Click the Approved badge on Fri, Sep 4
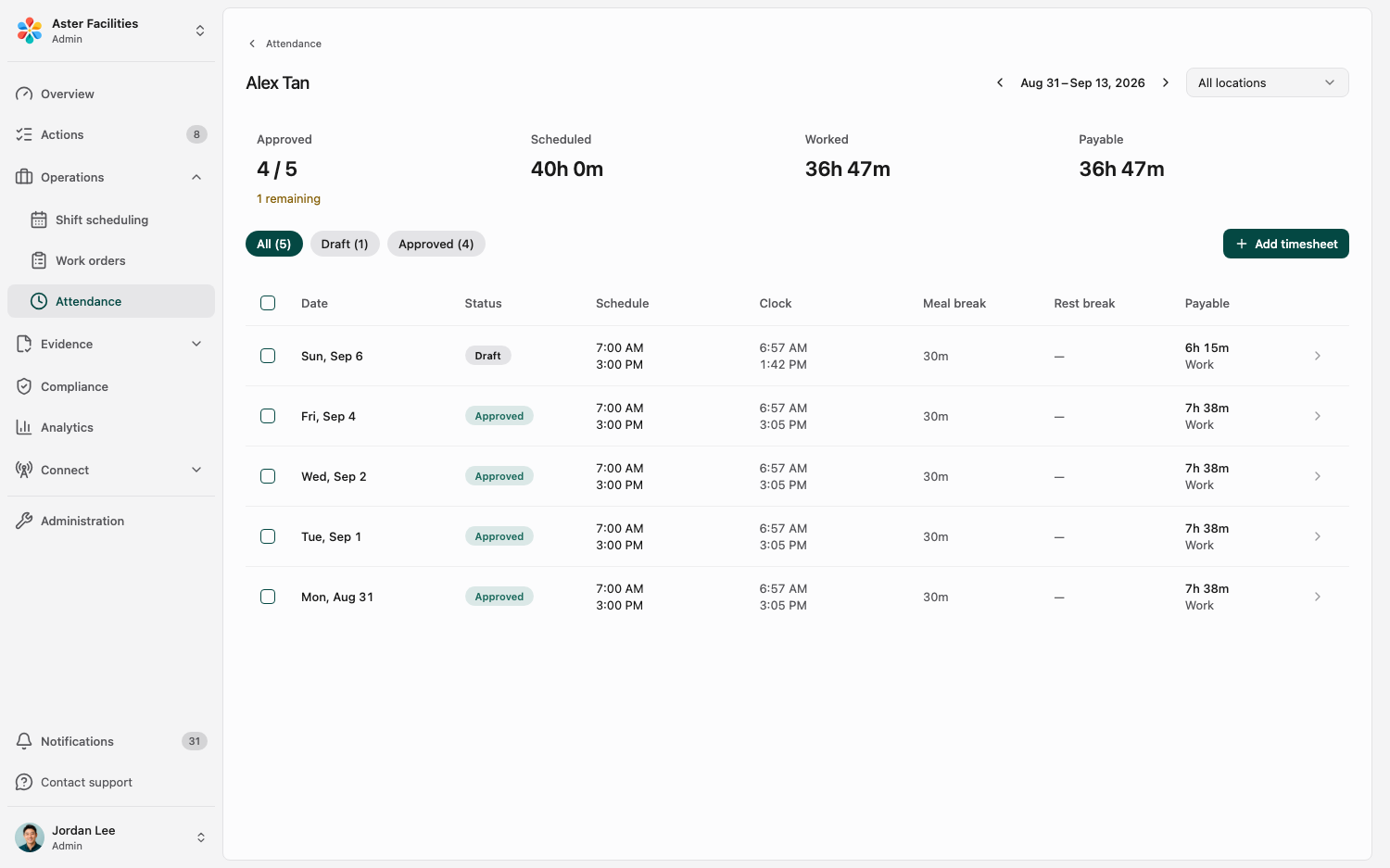The image size is (1390, 868). pyautogui.click(x=499, y=416)
